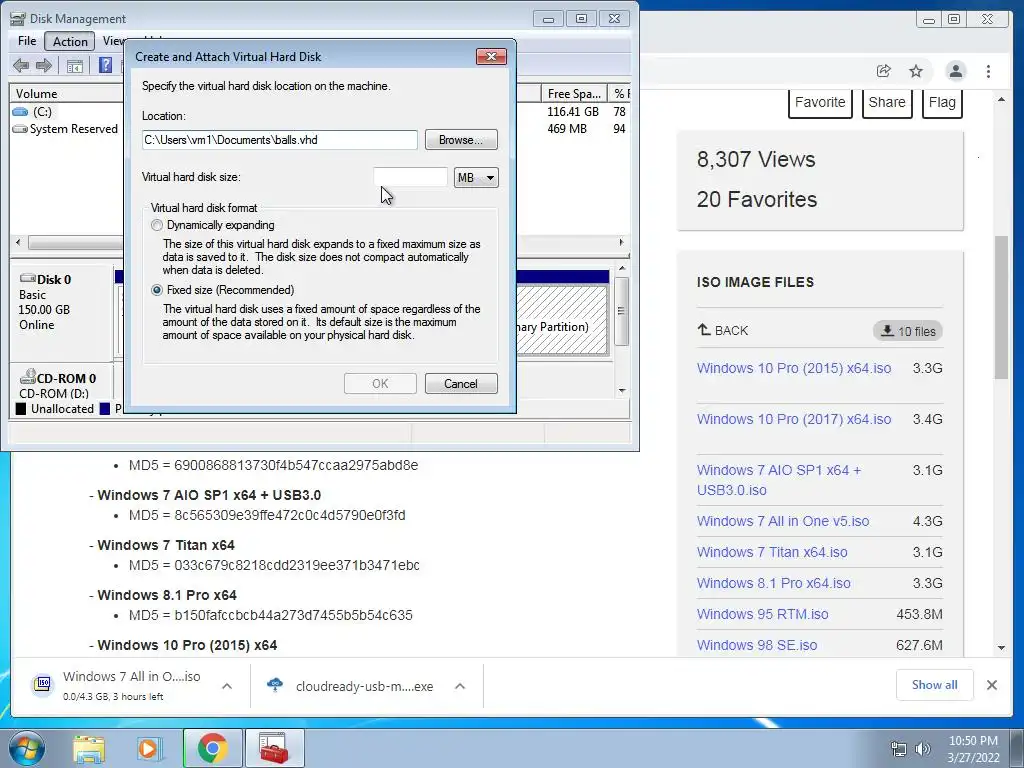Click the page scrollbar down arrow in Chrome
The width and height of the screenshot is (1024, 768).
(x=1001, y=648)
